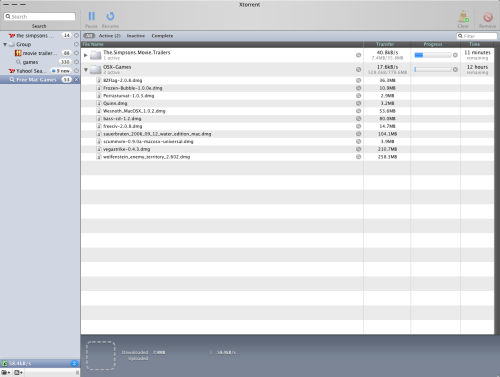The width and height of the screenshot is (500, 377).
Task: Remove the simpsons search via its X icon
Action: coord(76,35)
